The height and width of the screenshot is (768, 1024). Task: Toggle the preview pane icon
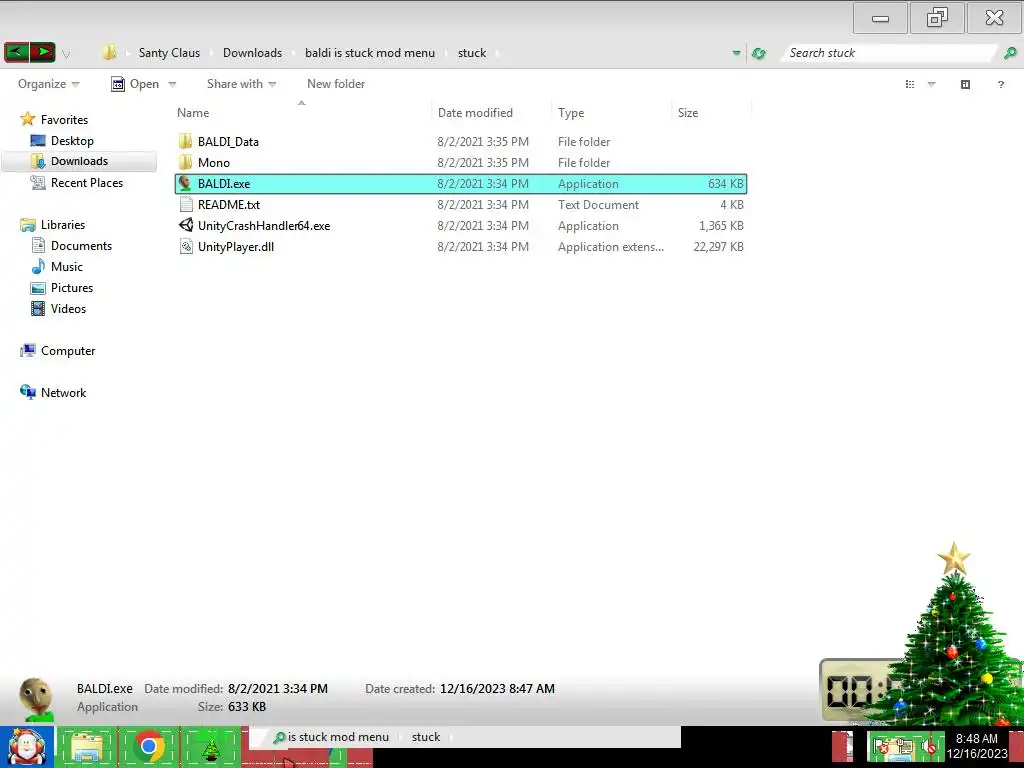tap(965, 84)
